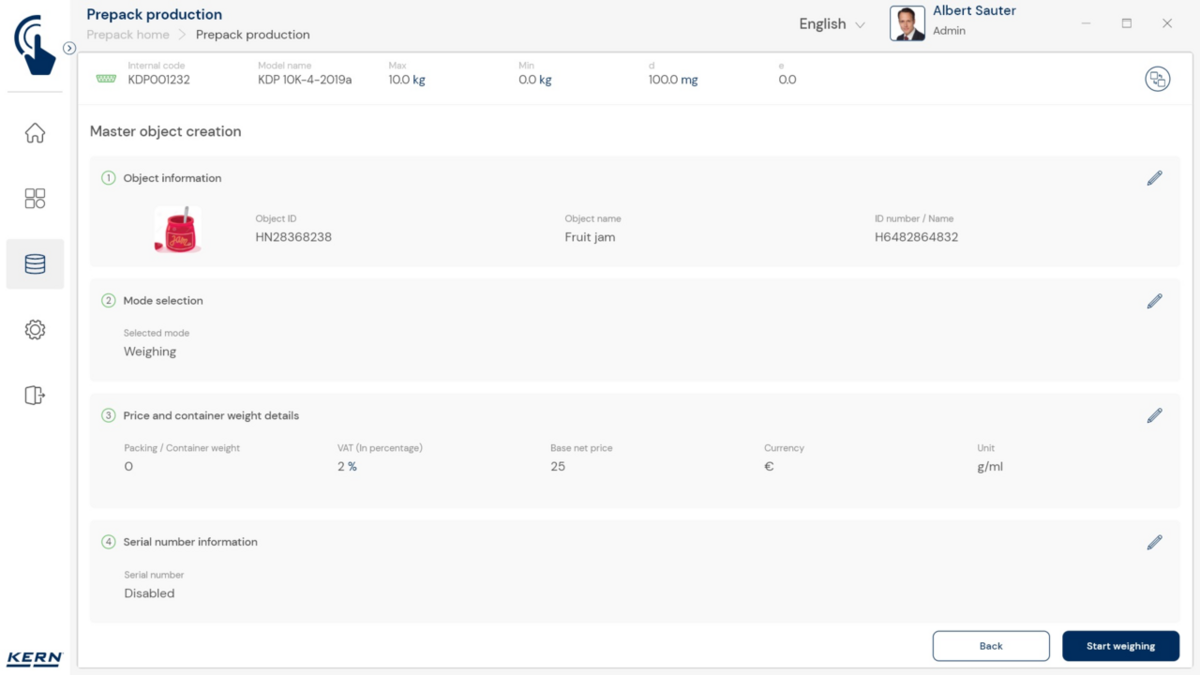Click the device switch icon at top right
1200x675 pixels.
[1157, 79]
